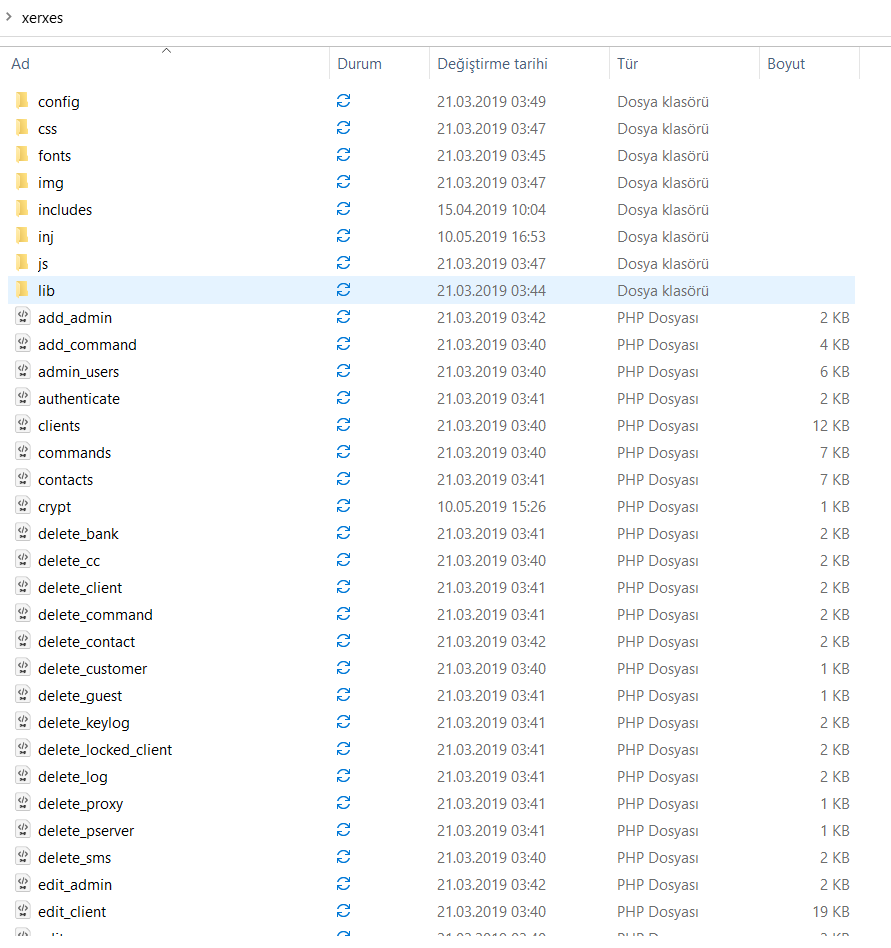891x948 pixels.
Task: Select the img folder icon
Action: [22, 181]
